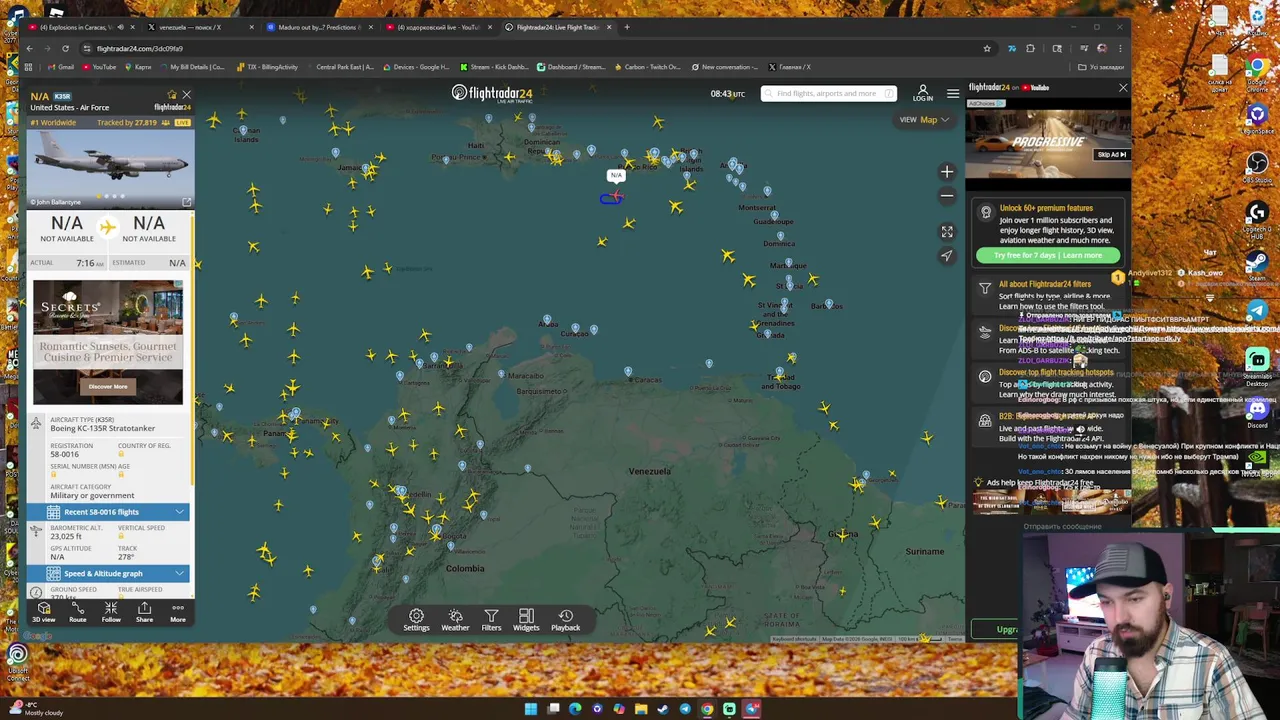1280x720 pixels.
Task: Close the right sidebar panel
Action: [x=1123, y=88]
